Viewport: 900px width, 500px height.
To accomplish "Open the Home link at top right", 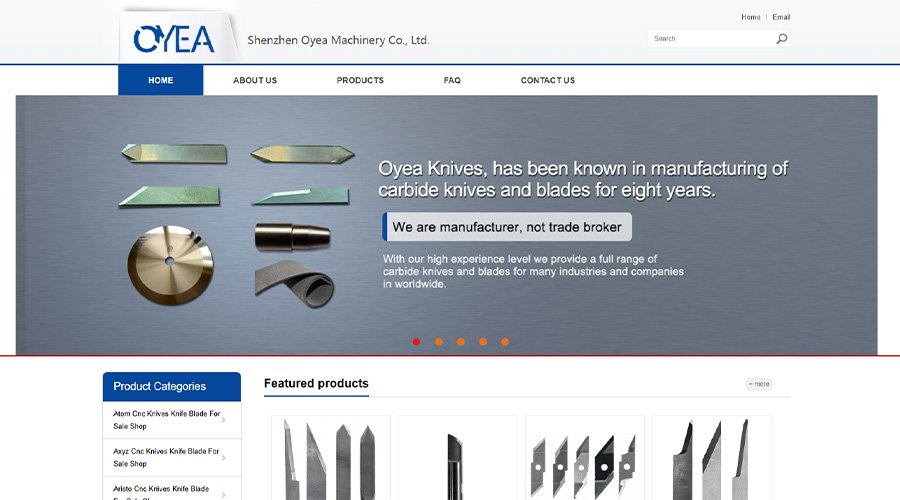I will [x=750, y=17].
